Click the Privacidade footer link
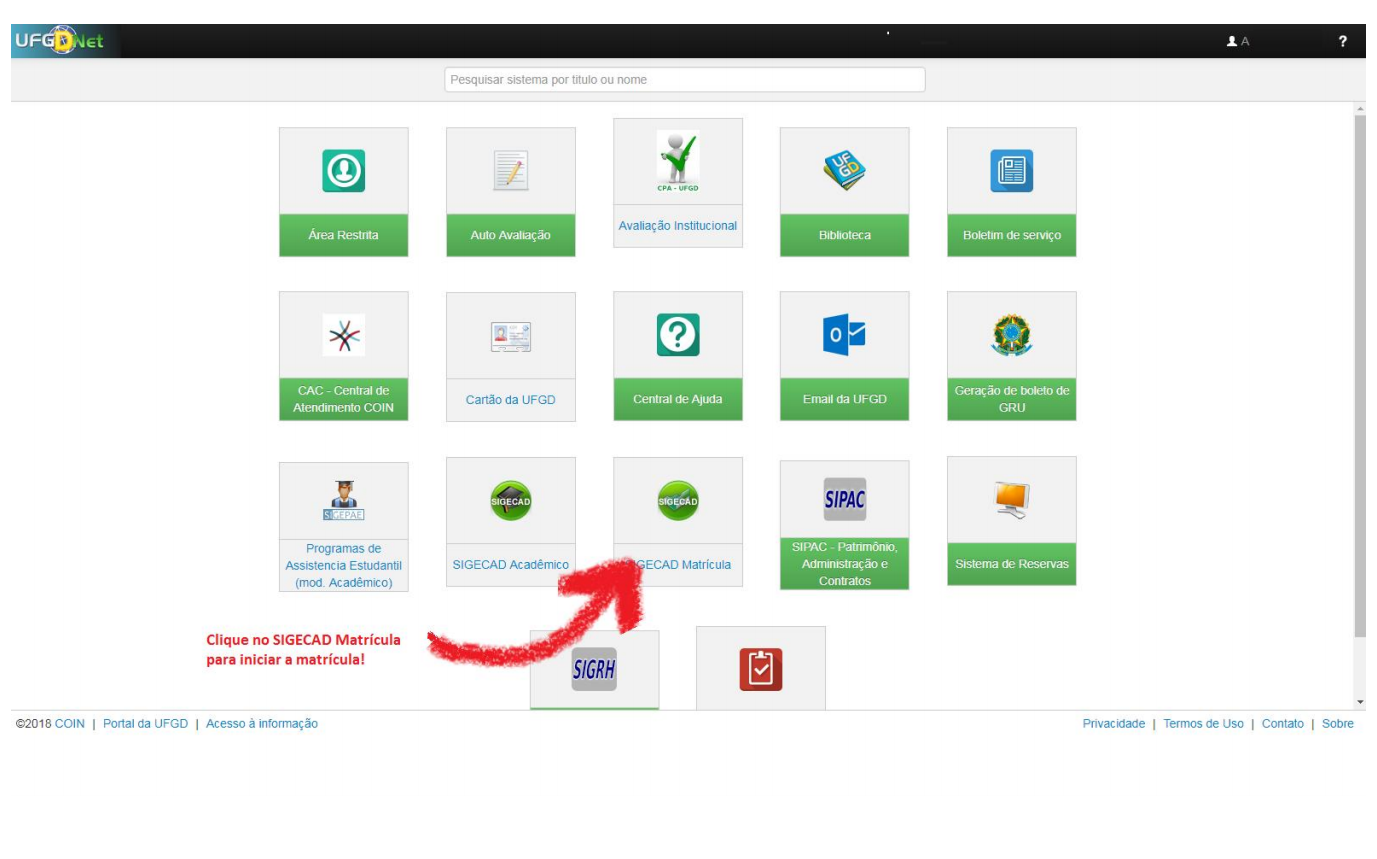The height and width of the screenshot is (859, 1377). coord(1113,724)
